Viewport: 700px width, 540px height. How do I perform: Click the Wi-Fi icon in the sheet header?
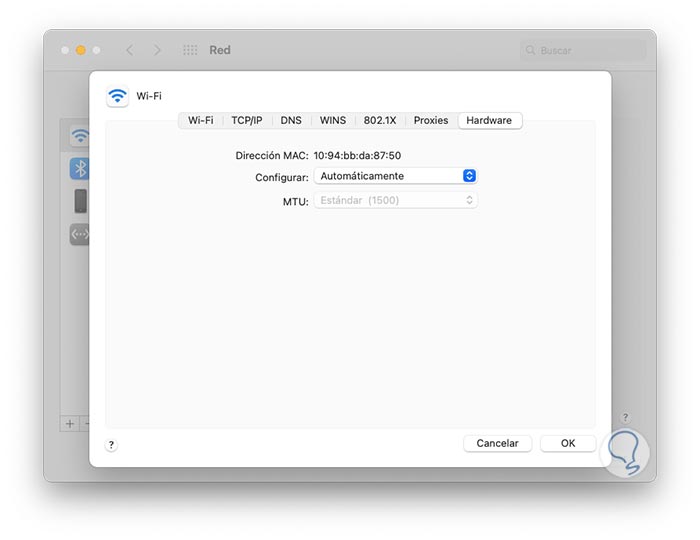[117, 96]
